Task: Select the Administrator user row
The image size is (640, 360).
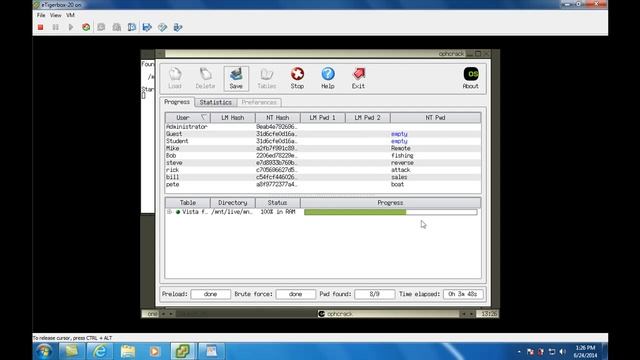Action: pos(323,127)
